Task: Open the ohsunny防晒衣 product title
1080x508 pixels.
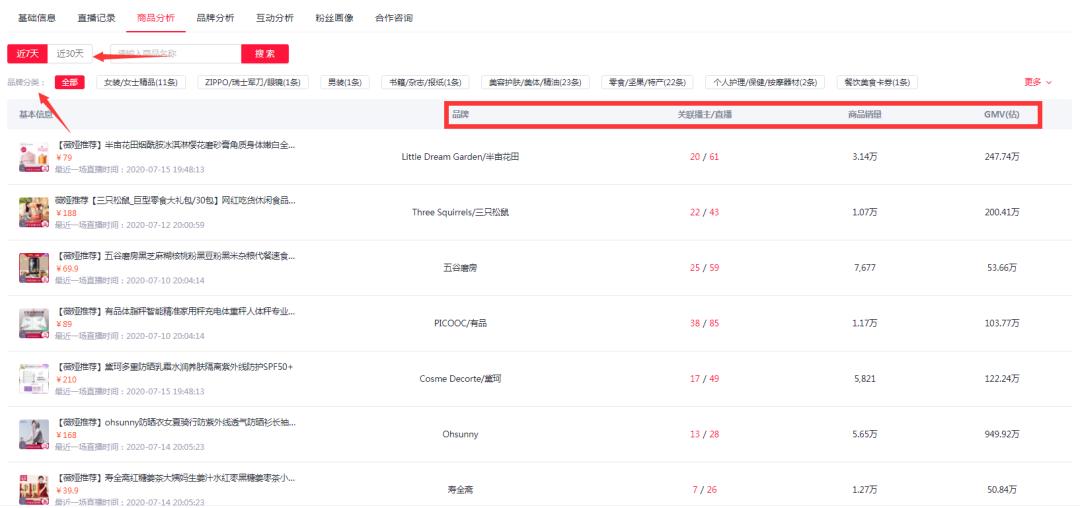Action: pyautogui.click(x=175, y=422)
